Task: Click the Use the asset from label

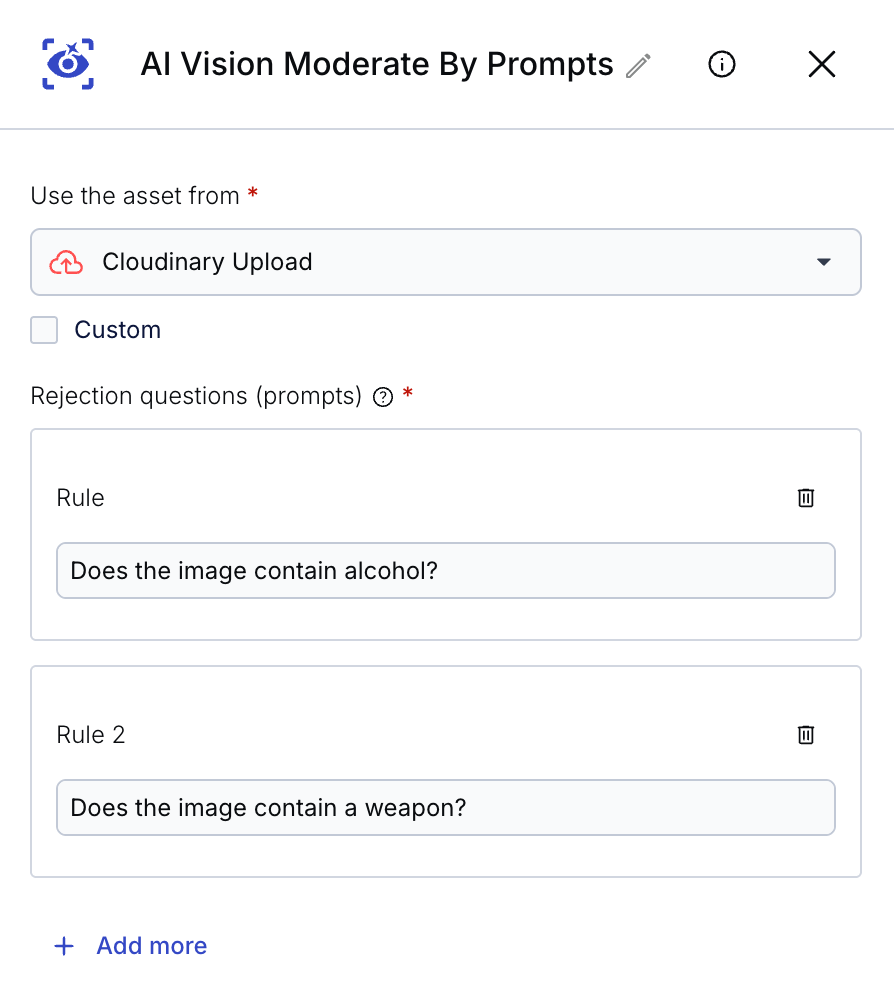Action: (135, 196)
